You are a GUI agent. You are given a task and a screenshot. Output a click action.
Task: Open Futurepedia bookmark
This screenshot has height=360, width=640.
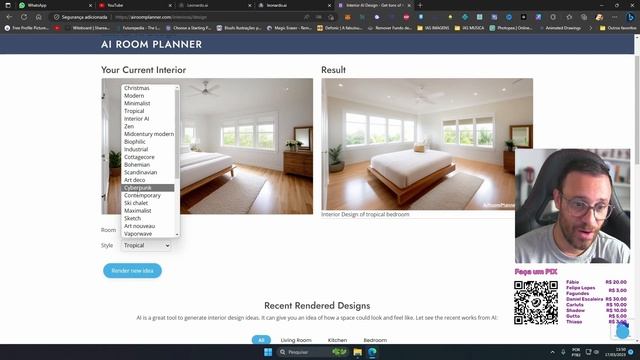[138, 28]
